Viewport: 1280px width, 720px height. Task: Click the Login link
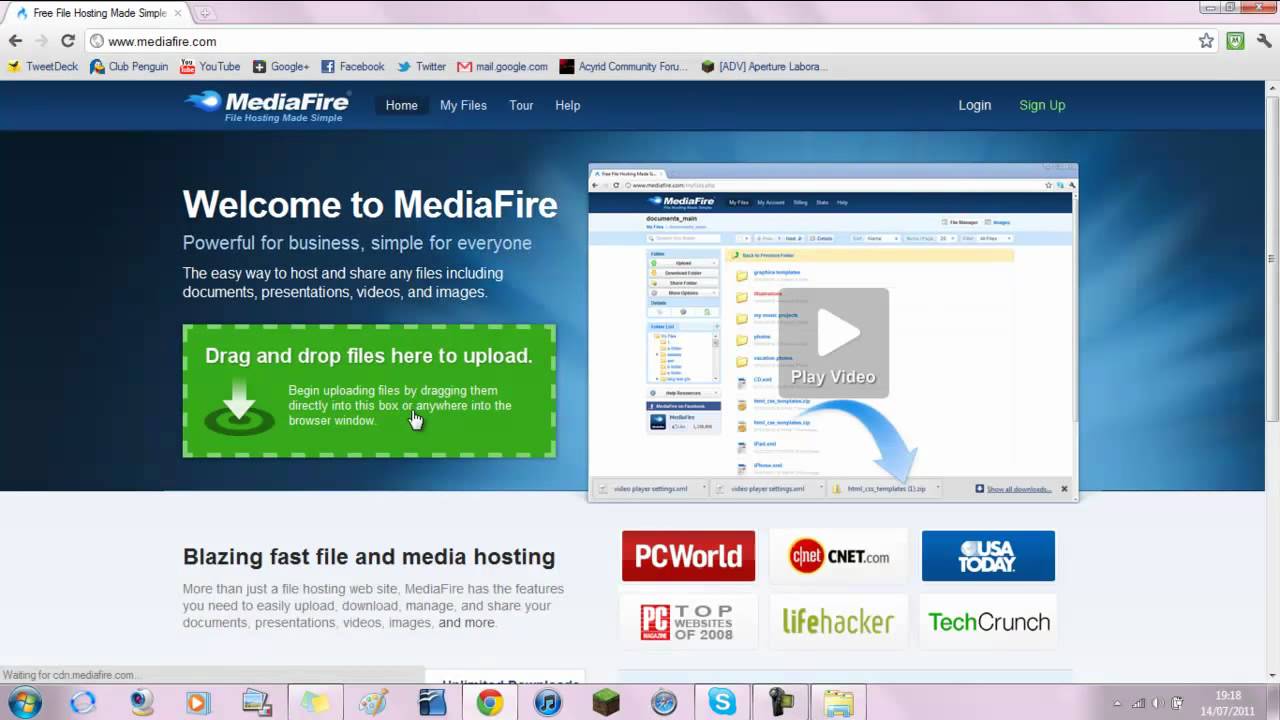[975, 105]
